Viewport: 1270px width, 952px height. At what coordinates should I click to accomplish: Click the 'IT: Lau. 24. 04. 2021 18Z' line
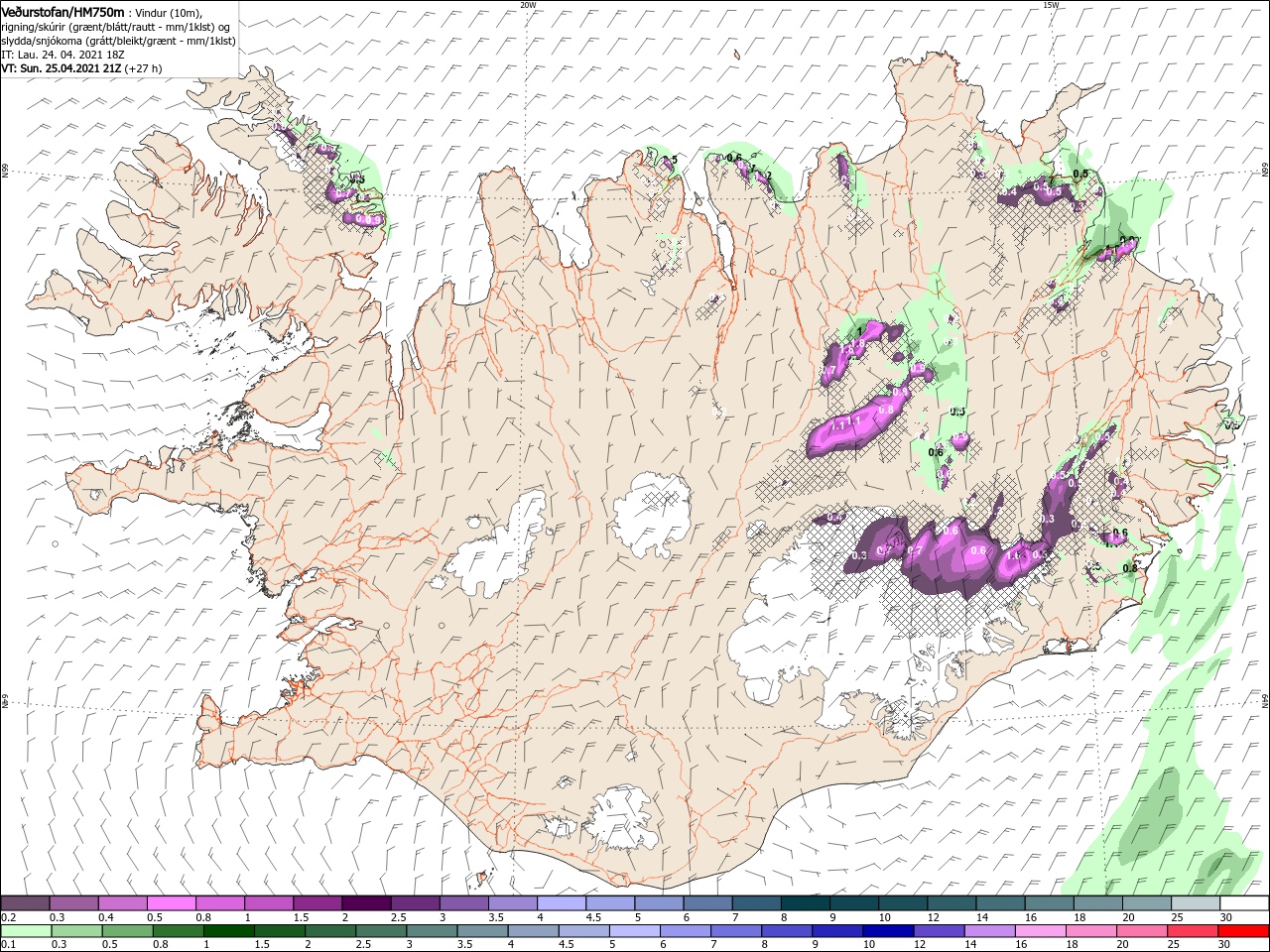63,55
